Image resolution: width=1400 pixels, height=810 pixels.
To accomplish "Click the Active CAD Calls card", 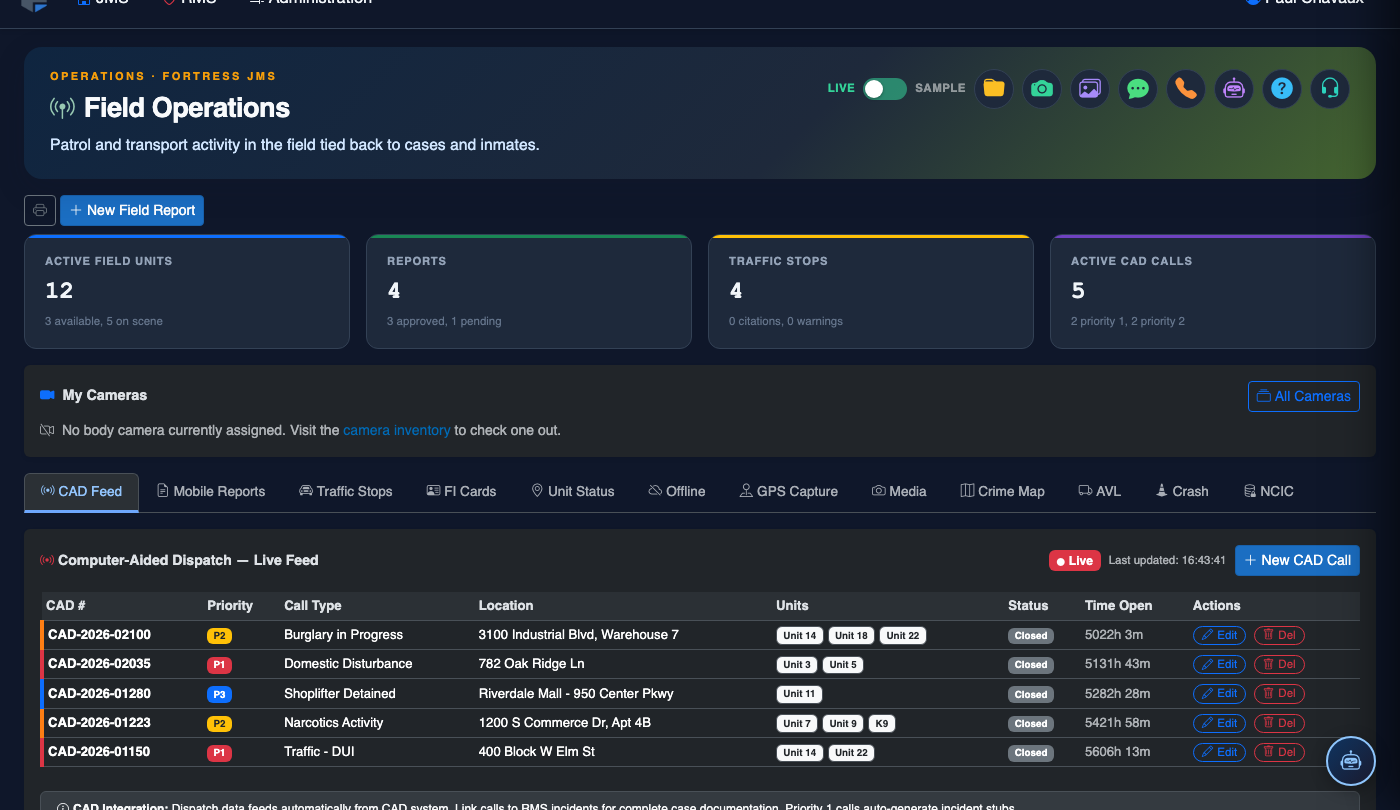I will tap(1213, 291).
